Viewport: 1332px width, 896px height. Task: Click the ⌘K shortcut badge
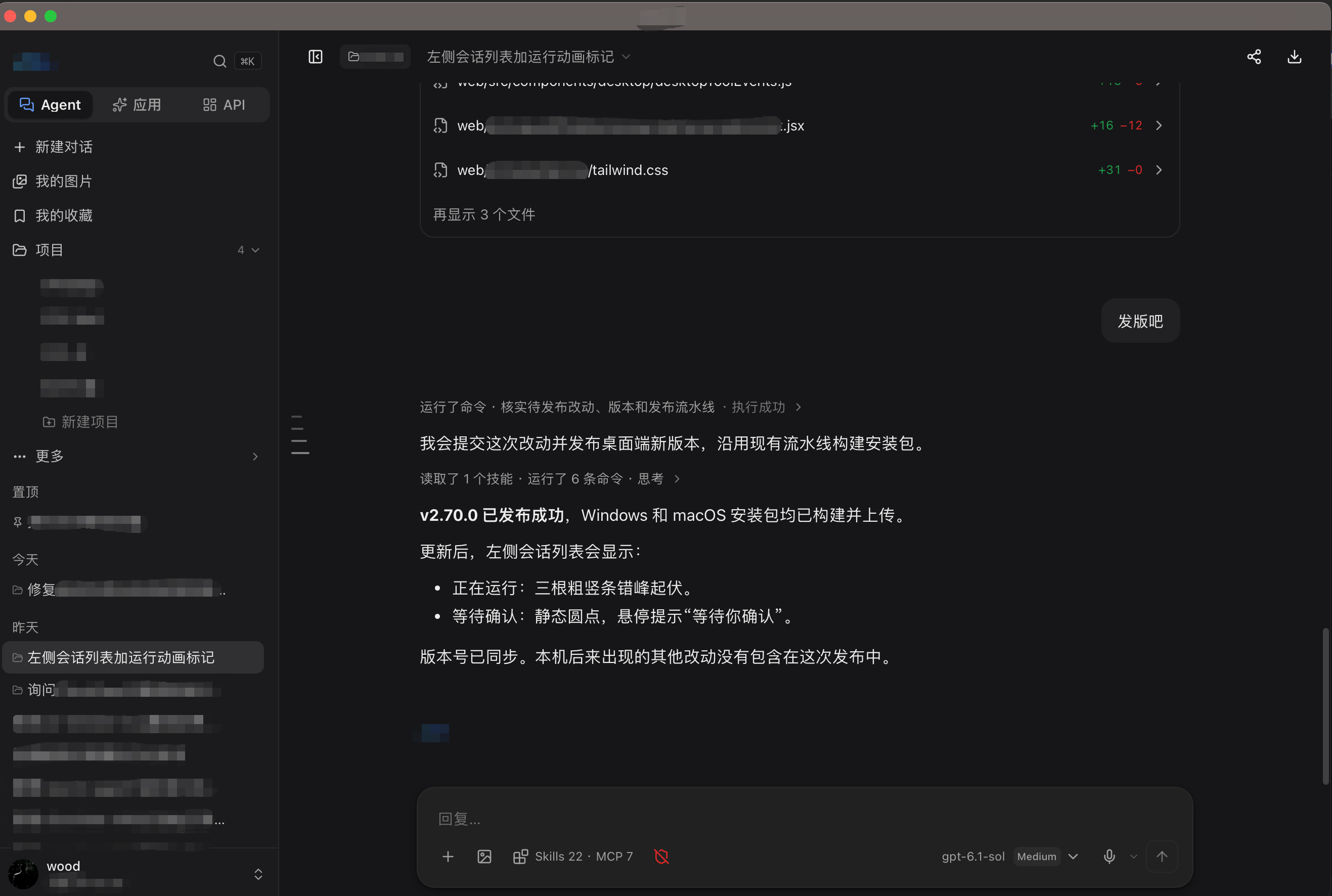(247, 61)
